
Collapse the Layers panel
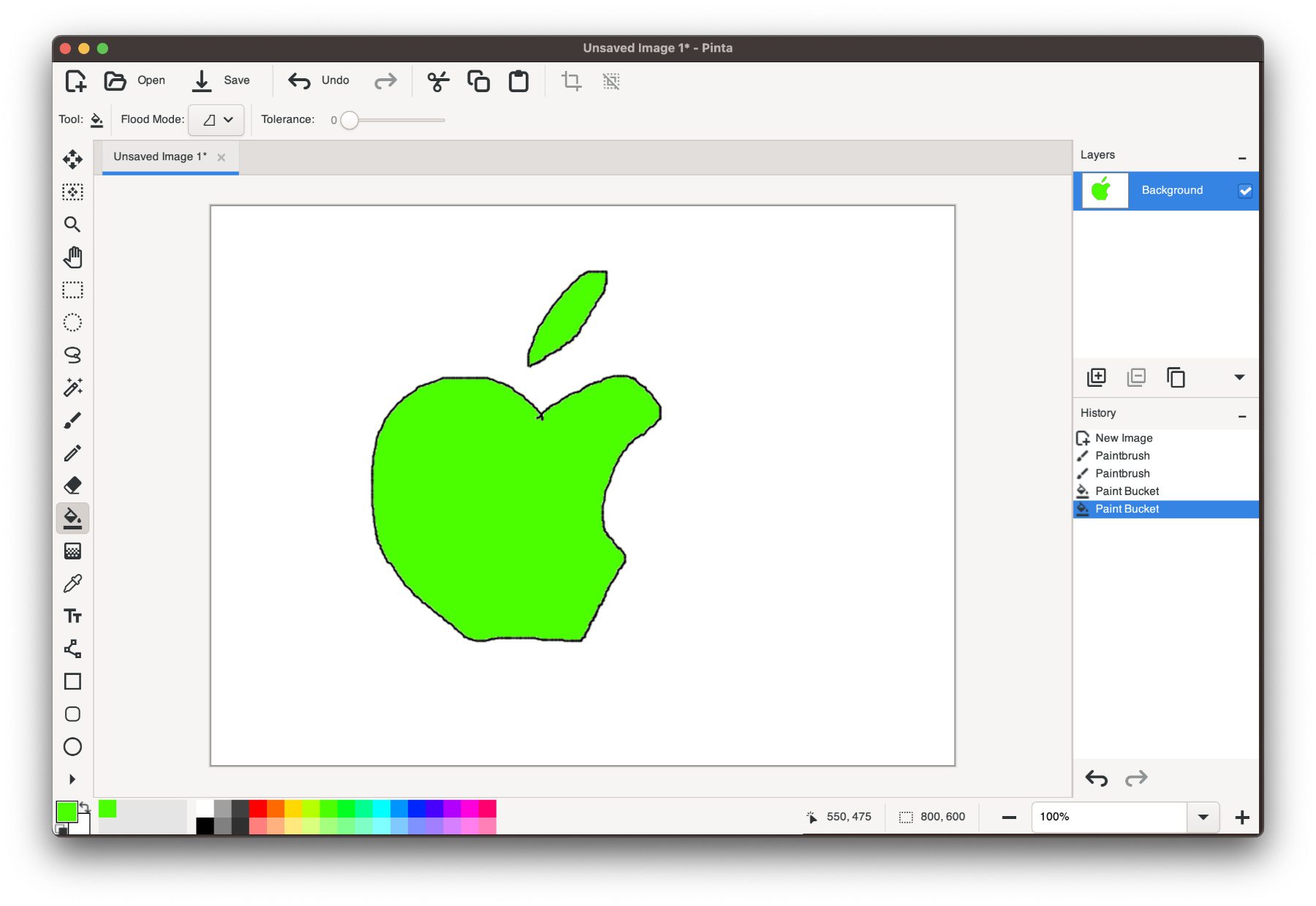tap(1241, 156)
